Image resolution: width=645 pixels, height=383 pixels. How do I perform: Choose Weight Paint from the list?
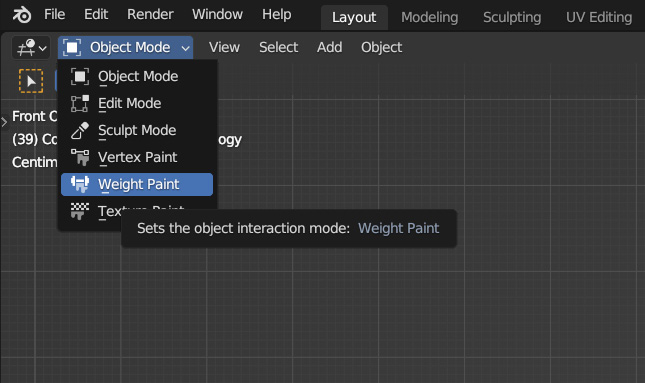pyautogui.click(x=137, y=184)
